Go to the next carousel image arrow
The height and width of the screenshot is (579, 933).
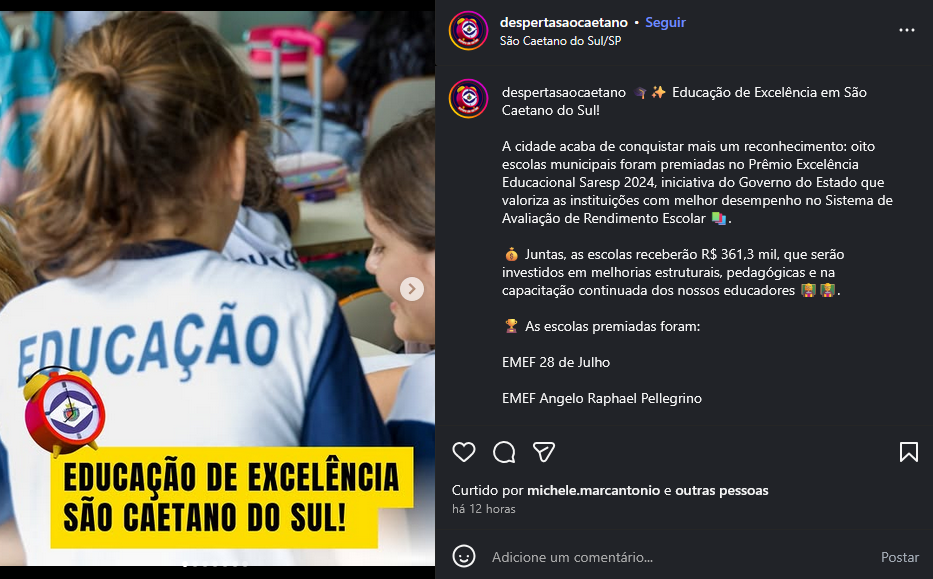[x=412, y=289]
